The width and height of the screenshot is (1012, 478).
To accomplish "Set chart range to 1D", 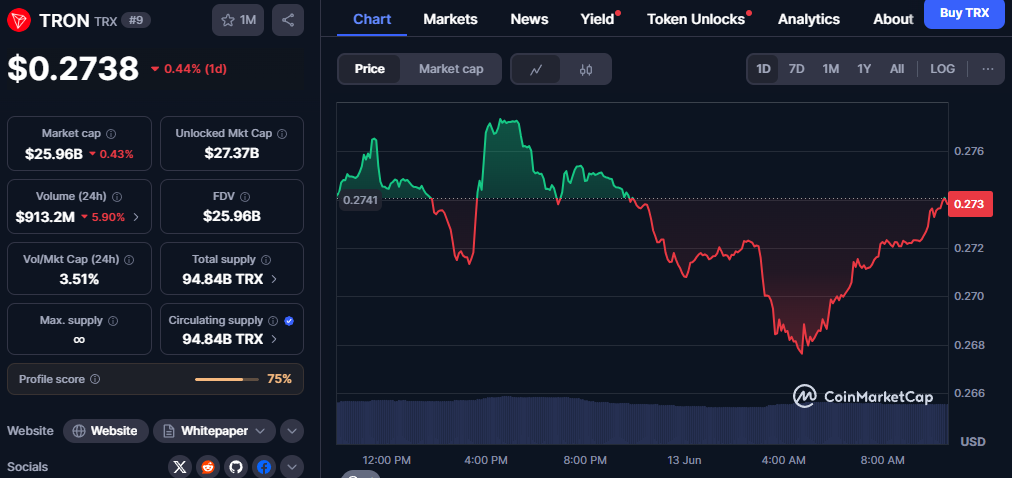I will (x=764, y=69).
